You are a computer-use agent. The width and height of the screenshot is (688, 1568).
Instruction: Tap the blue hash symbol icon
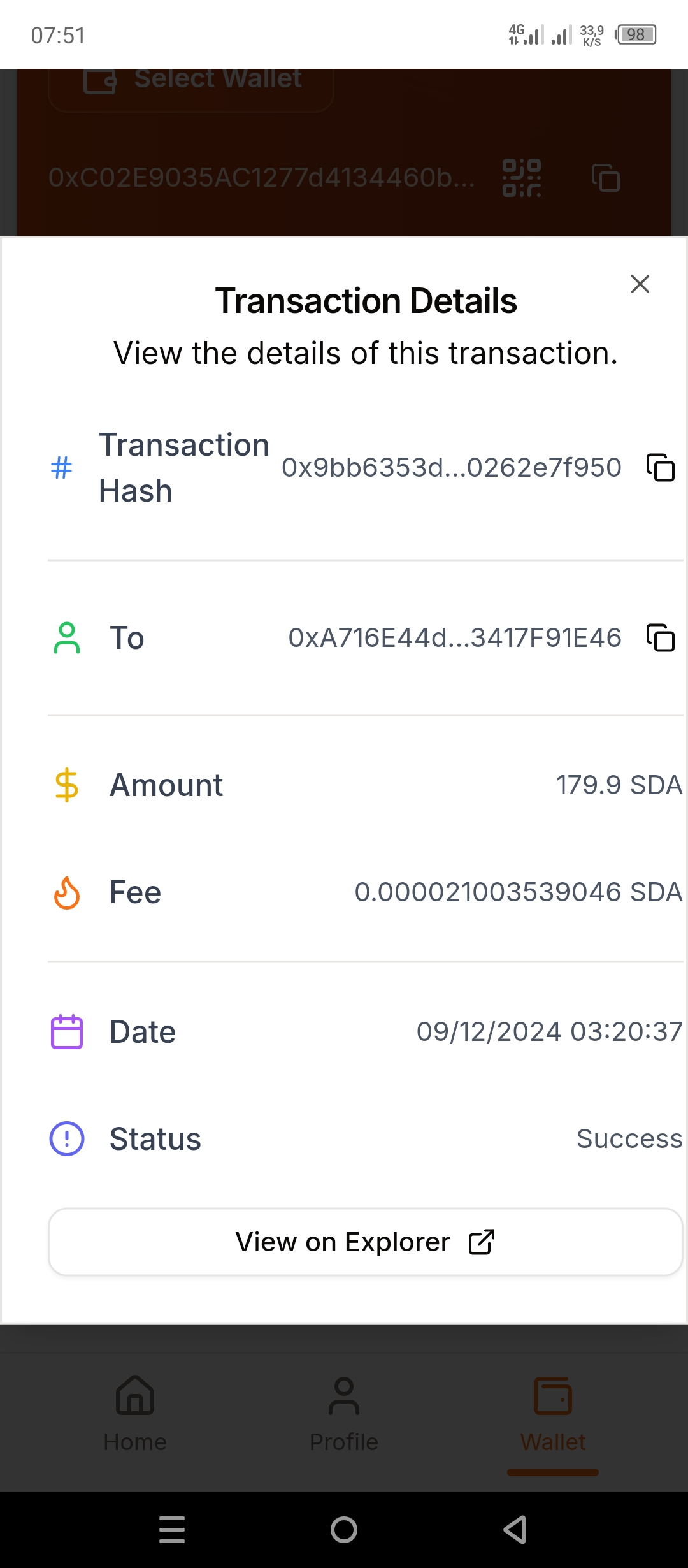click(61, 467)
